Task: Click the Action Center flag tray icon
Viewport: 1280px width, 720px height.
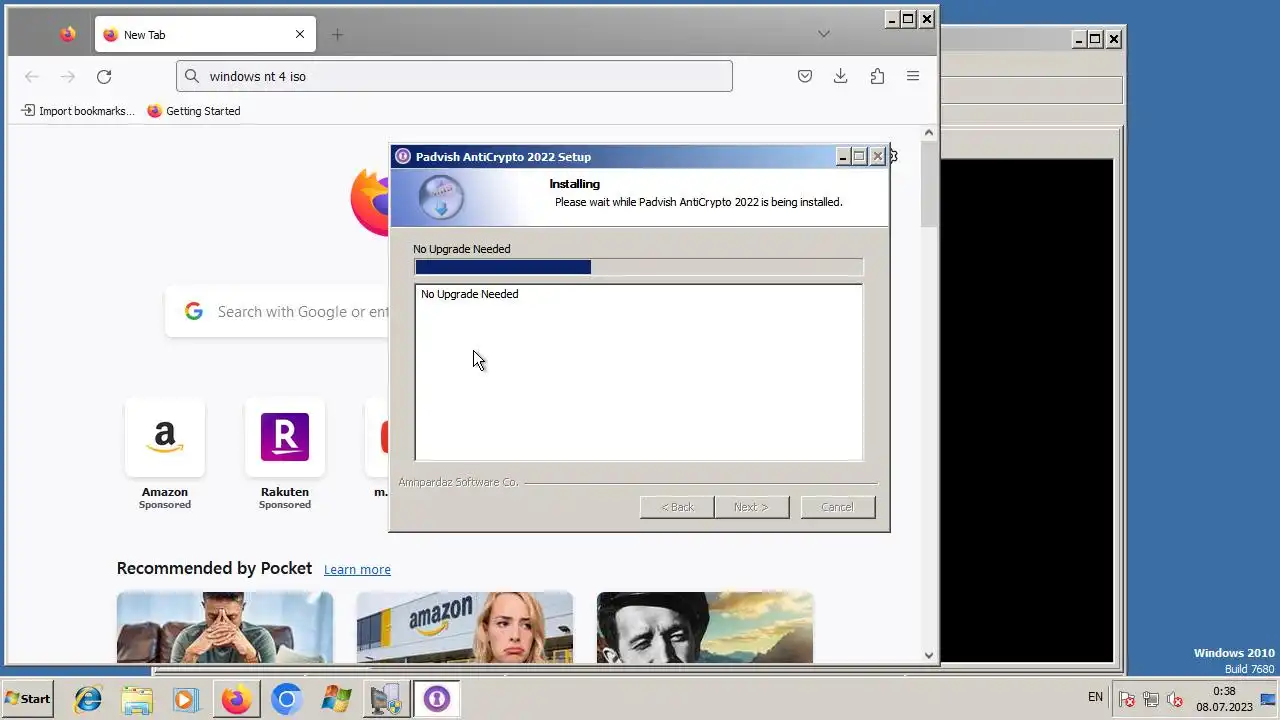Action: 1127,699
